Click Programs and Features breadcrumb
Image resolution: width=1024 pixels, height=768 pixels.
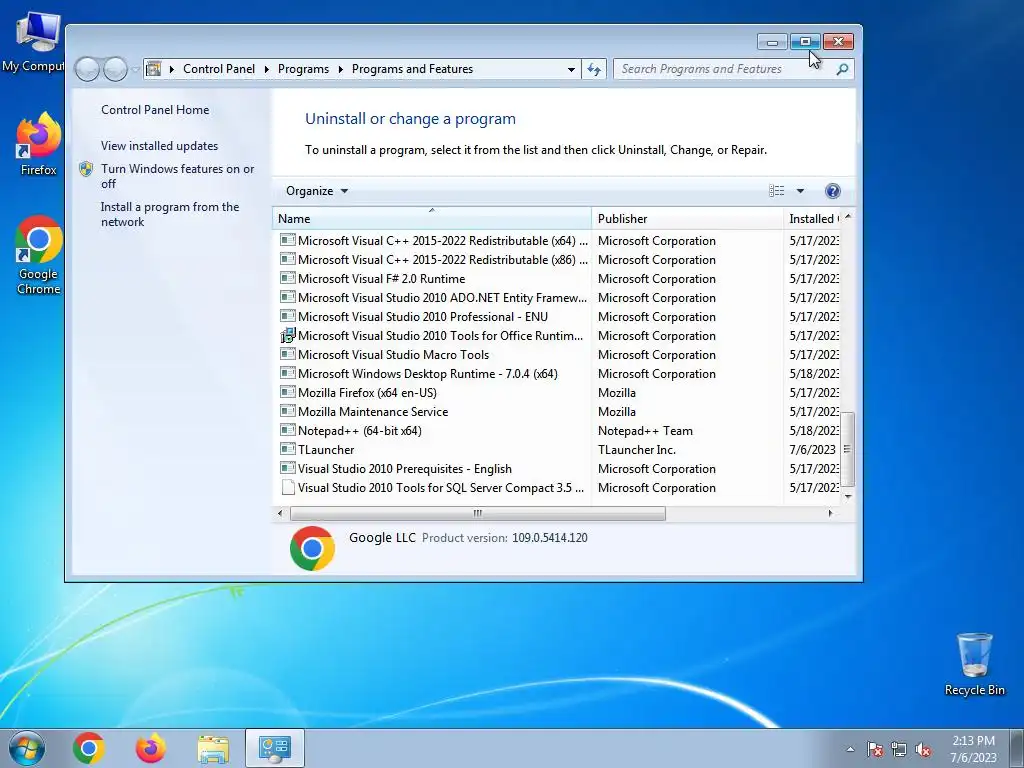pos(412,69)
